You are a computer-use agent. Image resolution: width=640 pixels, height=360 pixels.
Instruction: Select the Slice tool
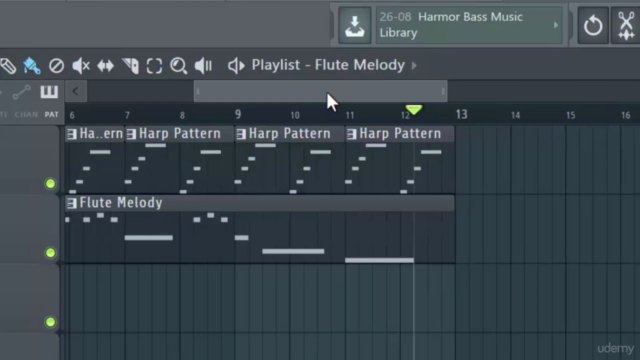pyautogui.click(x=130, y=66)
